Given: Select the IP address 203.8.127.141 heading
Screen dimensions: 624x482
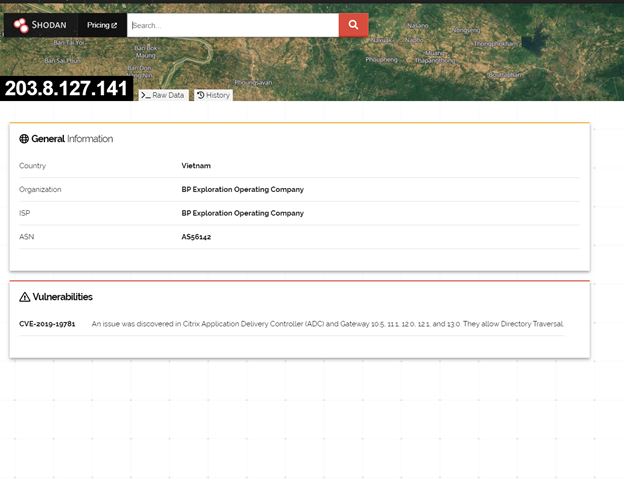Looking at the screenshot, I should click(66, 88).
